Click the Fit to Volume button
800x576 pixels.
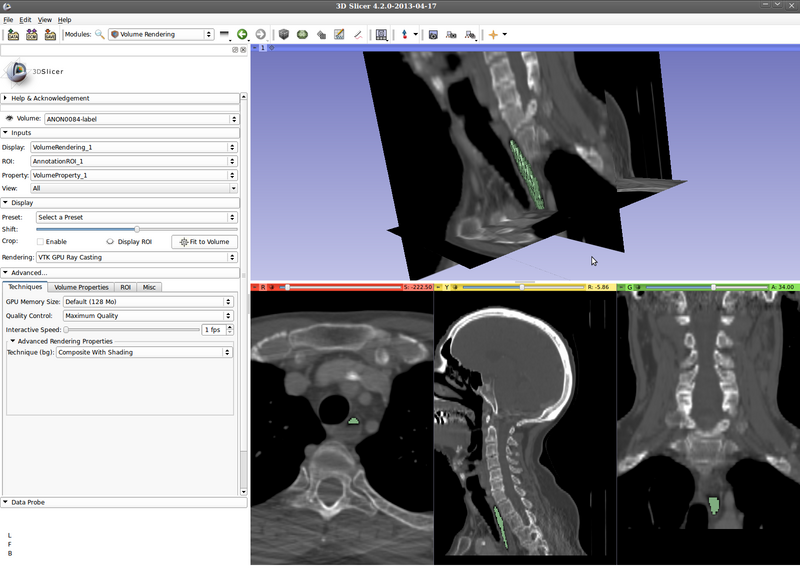click(204, 241)
